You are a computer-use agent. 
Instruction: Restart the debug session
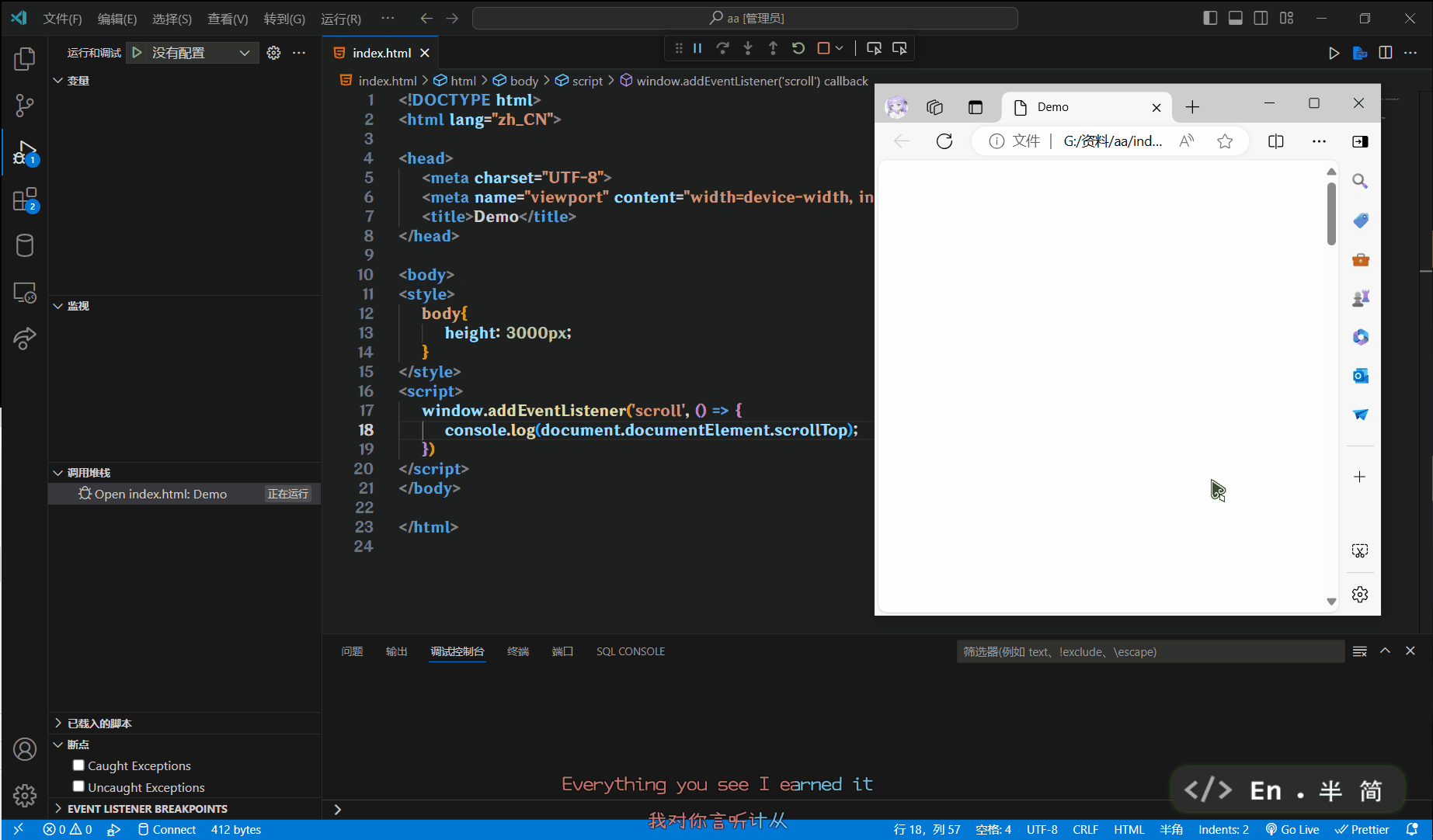(x=798, y=48)
